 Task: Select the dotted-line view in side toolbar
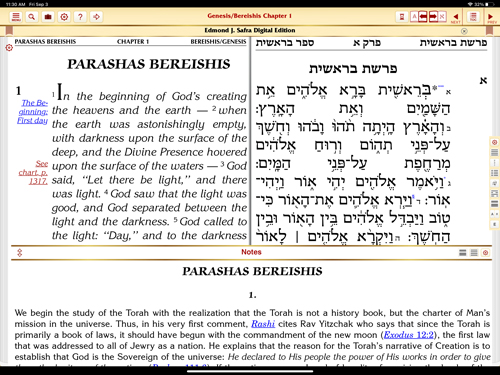(494, 163)
